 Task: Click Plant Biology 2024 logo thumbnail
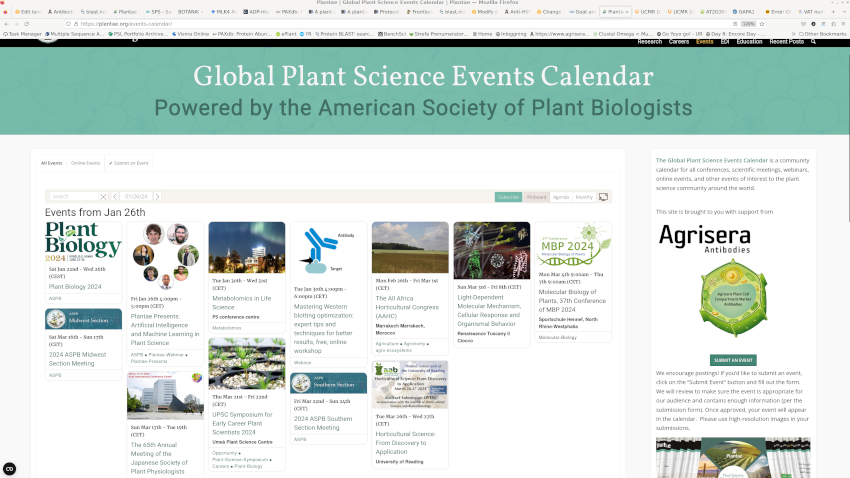tap(83, 242)
